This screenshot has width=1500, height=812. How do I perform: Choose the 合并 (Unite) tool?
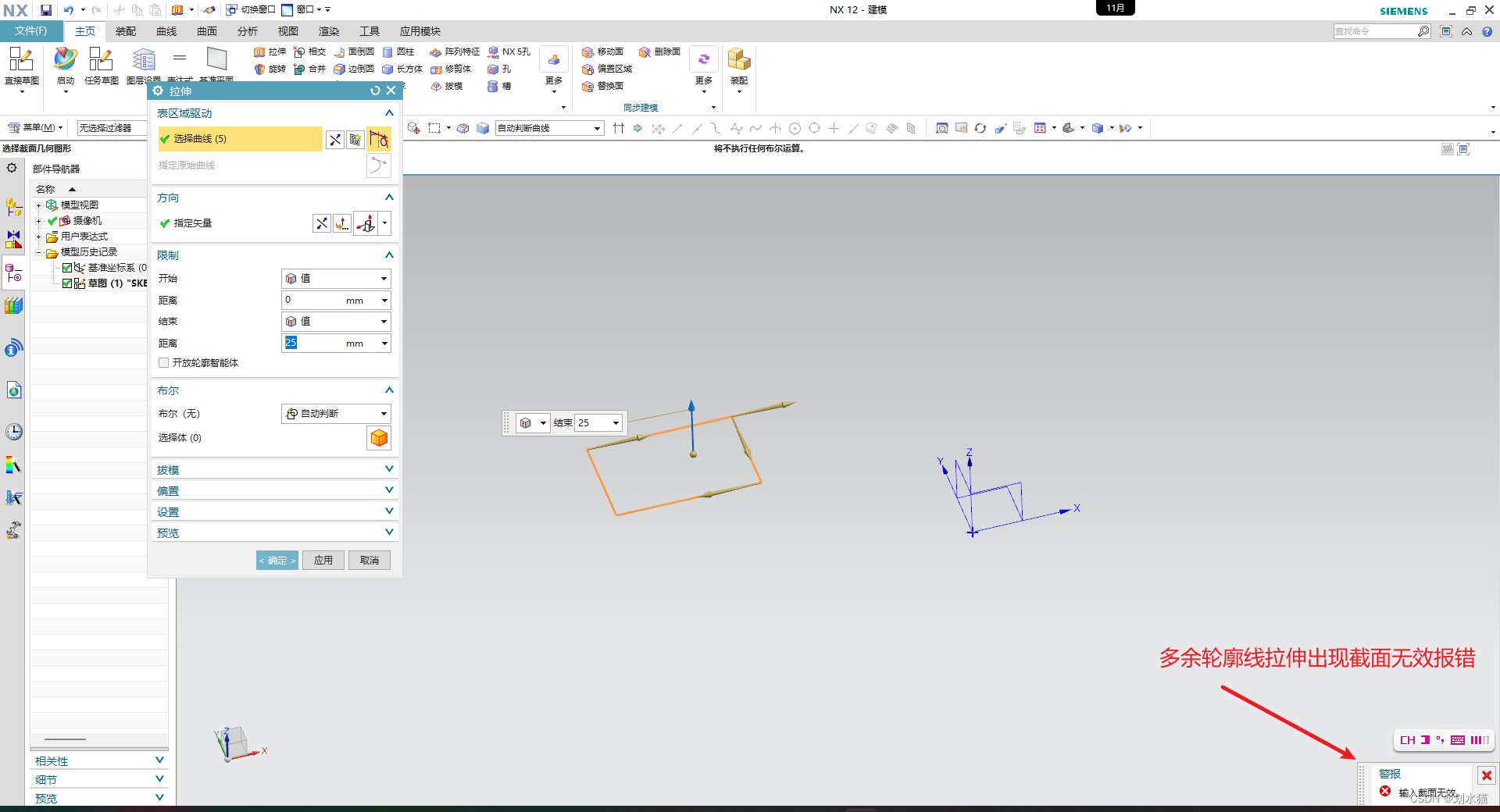(x=309, y=69)
